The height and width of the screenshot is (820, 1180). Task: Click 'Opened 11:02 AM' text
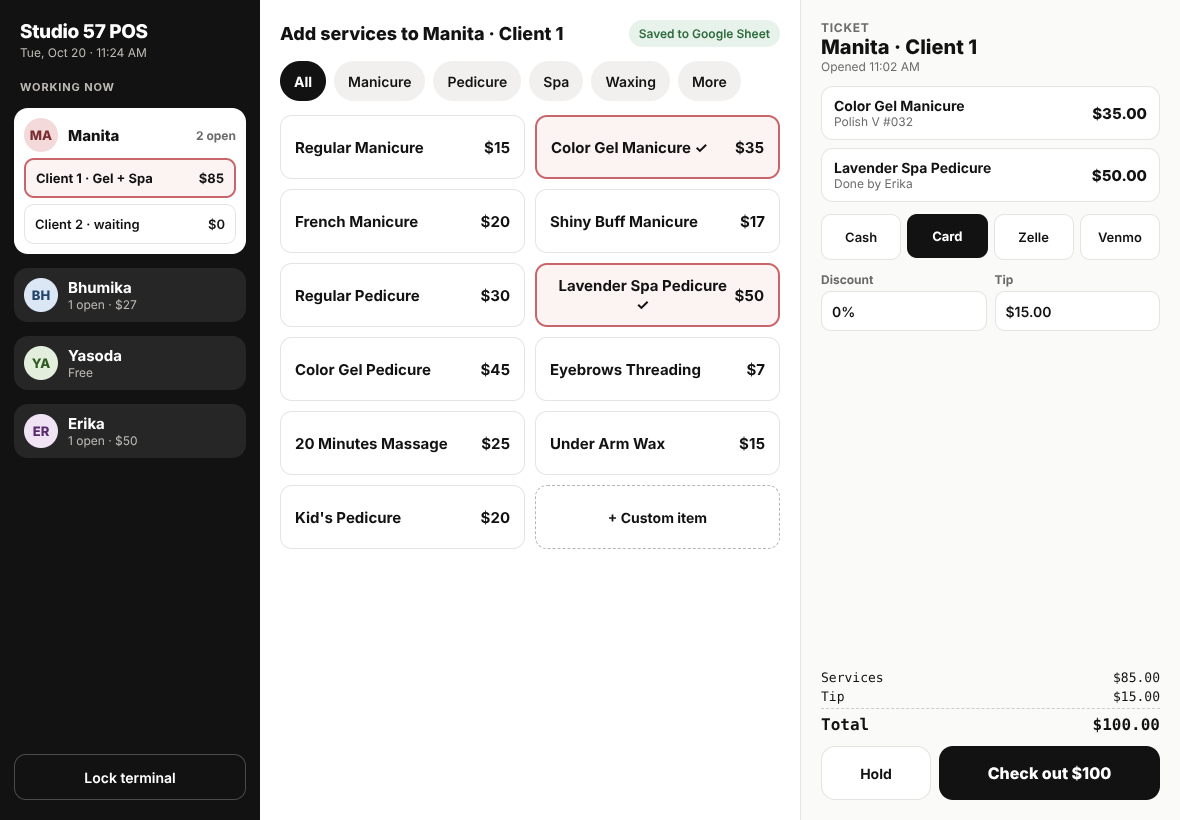870,66
